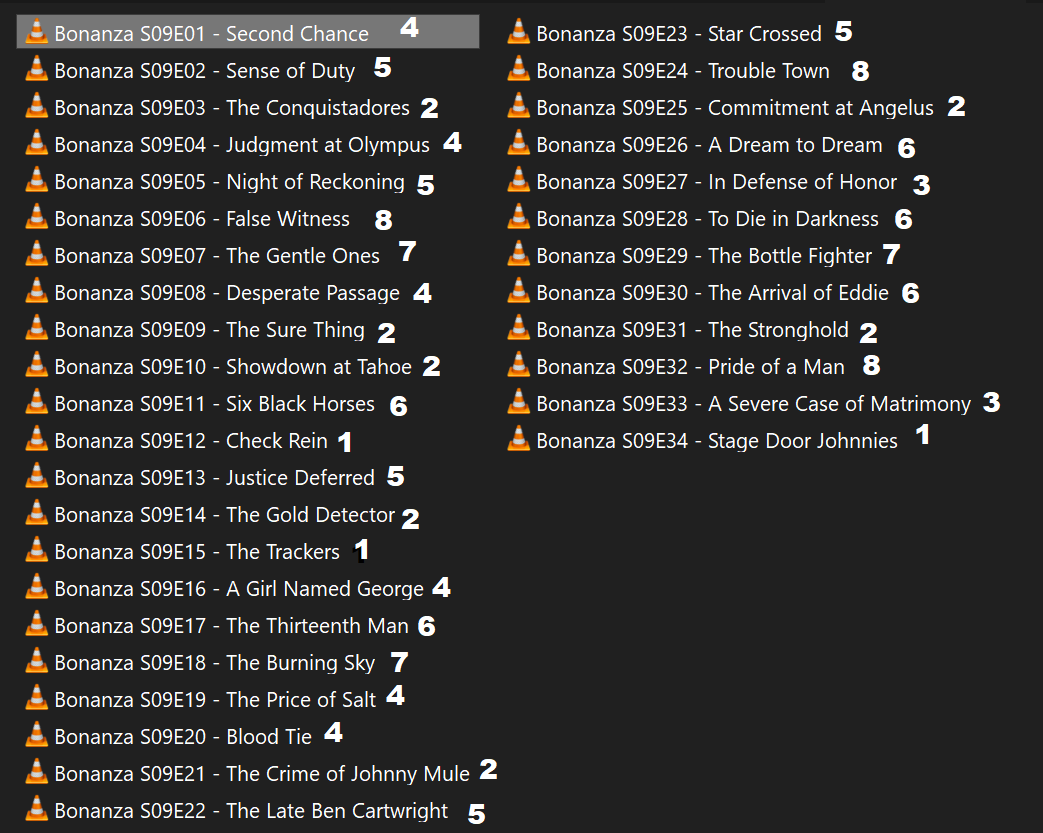This screenshot has width=1043, height=833.
Task: Select cone icon next to Star Crossed
Action: pos(519,32)
